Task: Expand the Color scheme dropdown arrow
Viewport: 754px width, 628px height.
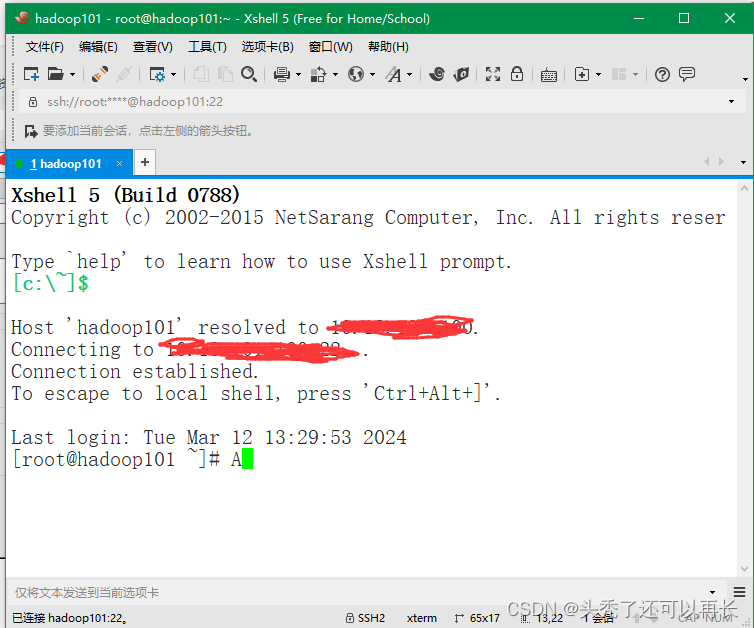Action: point(335,75)
